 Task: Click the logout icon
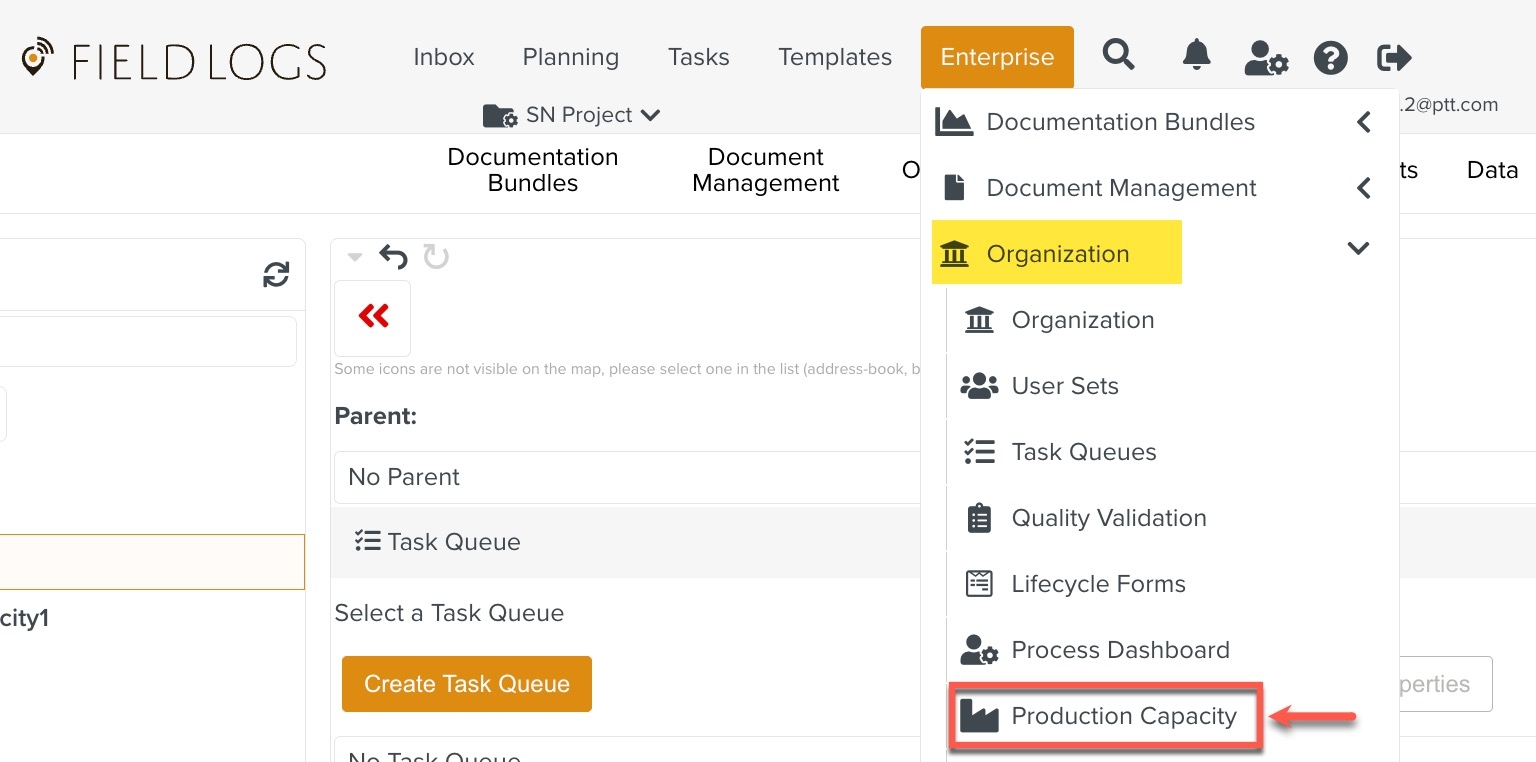coord(1394,58)
